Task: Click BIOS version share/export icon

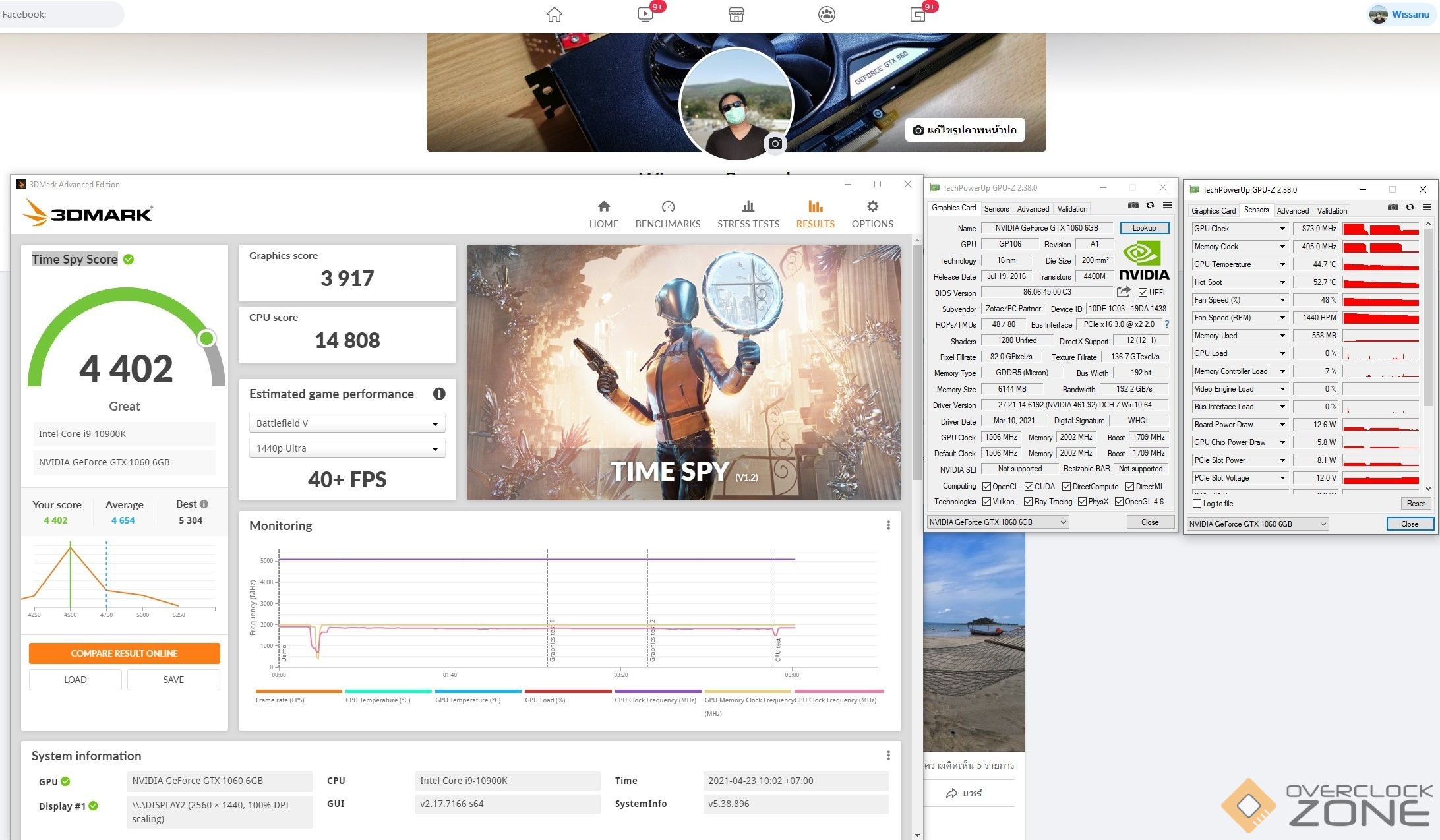Action: (1124, 292)
